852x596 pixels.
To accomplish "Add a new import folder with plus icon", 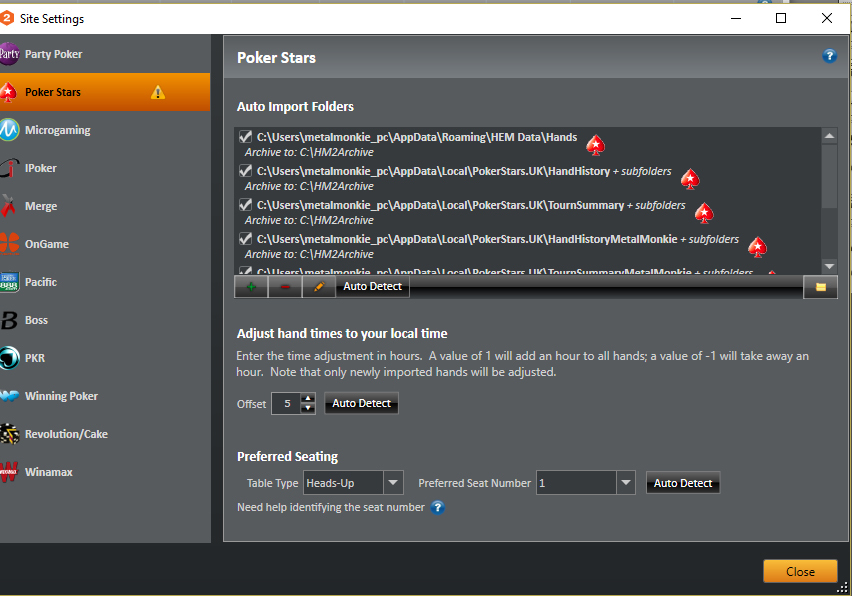I will pos(251,286).
